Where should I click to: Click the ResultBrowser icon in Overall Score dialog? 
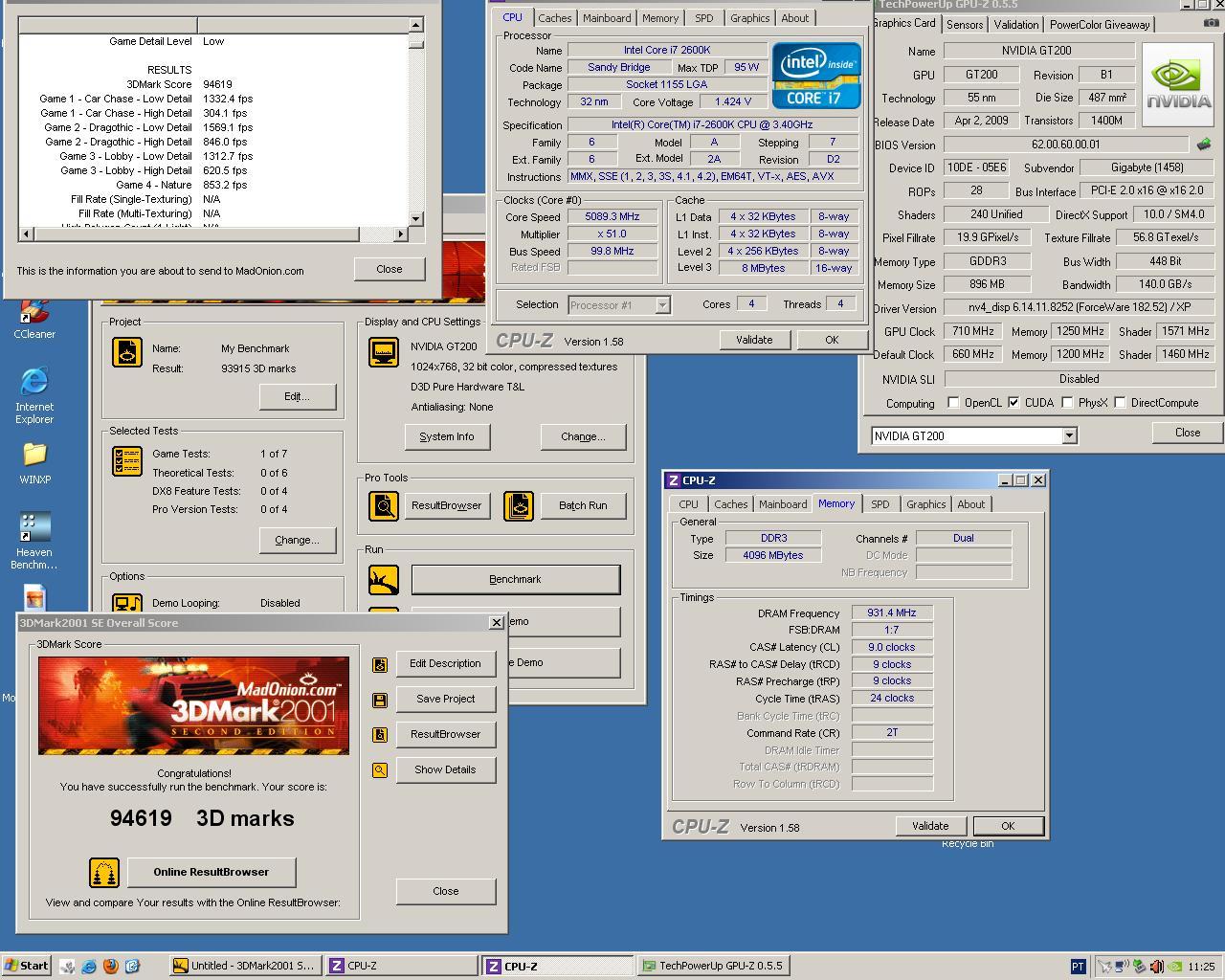coord(380,735)
